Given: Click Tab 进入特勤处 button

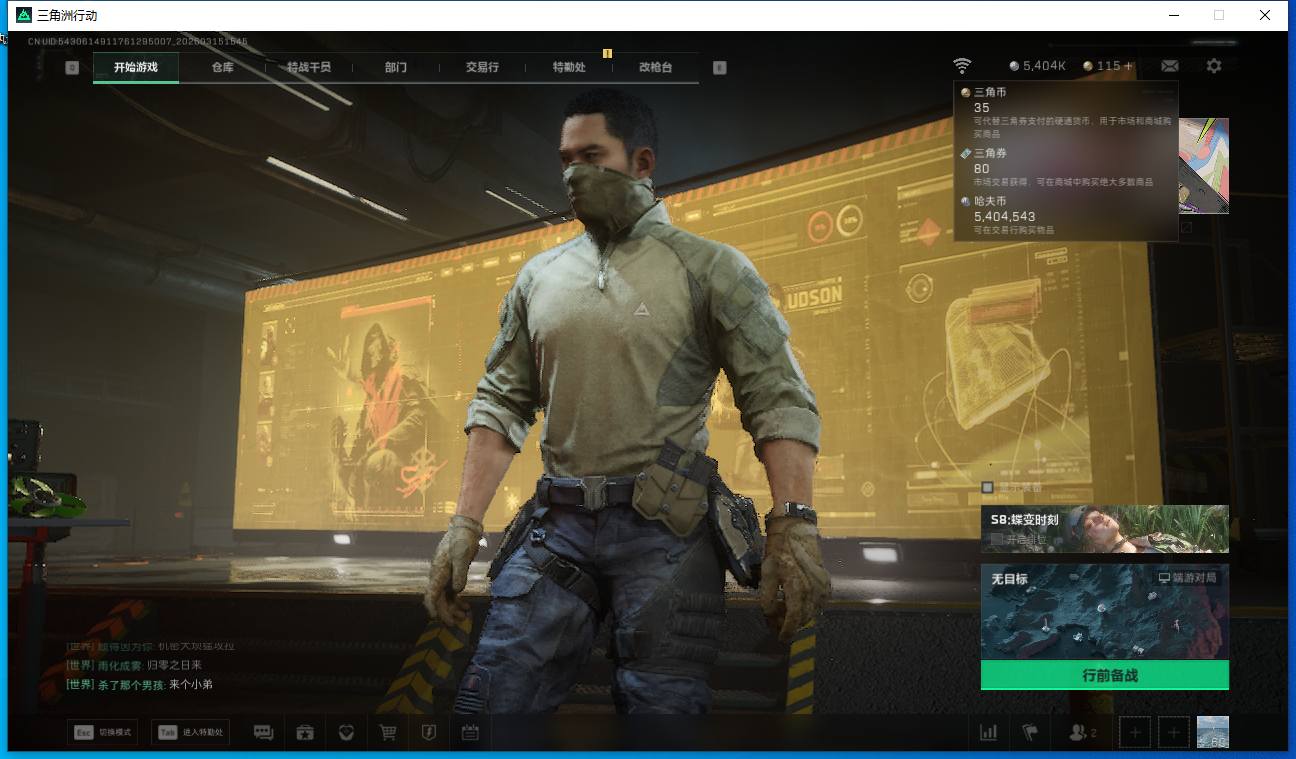Looking at the screenshot, I should 190,732.
